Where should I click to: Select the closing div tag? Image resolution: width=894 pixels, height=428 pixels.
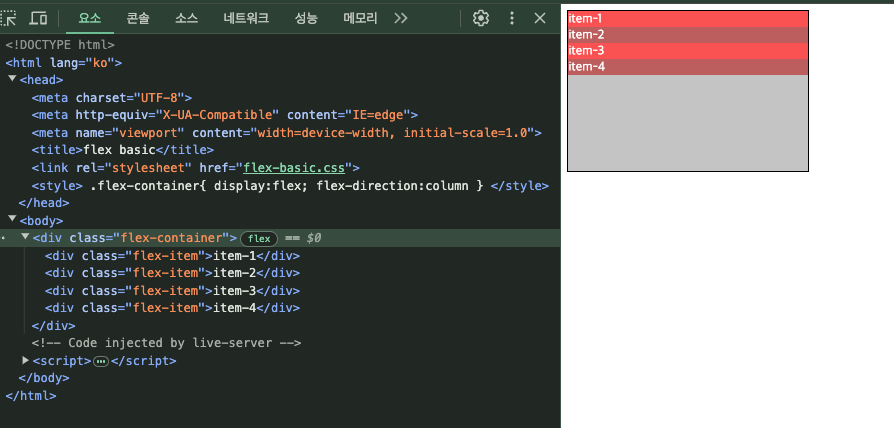tap(54, 326)
